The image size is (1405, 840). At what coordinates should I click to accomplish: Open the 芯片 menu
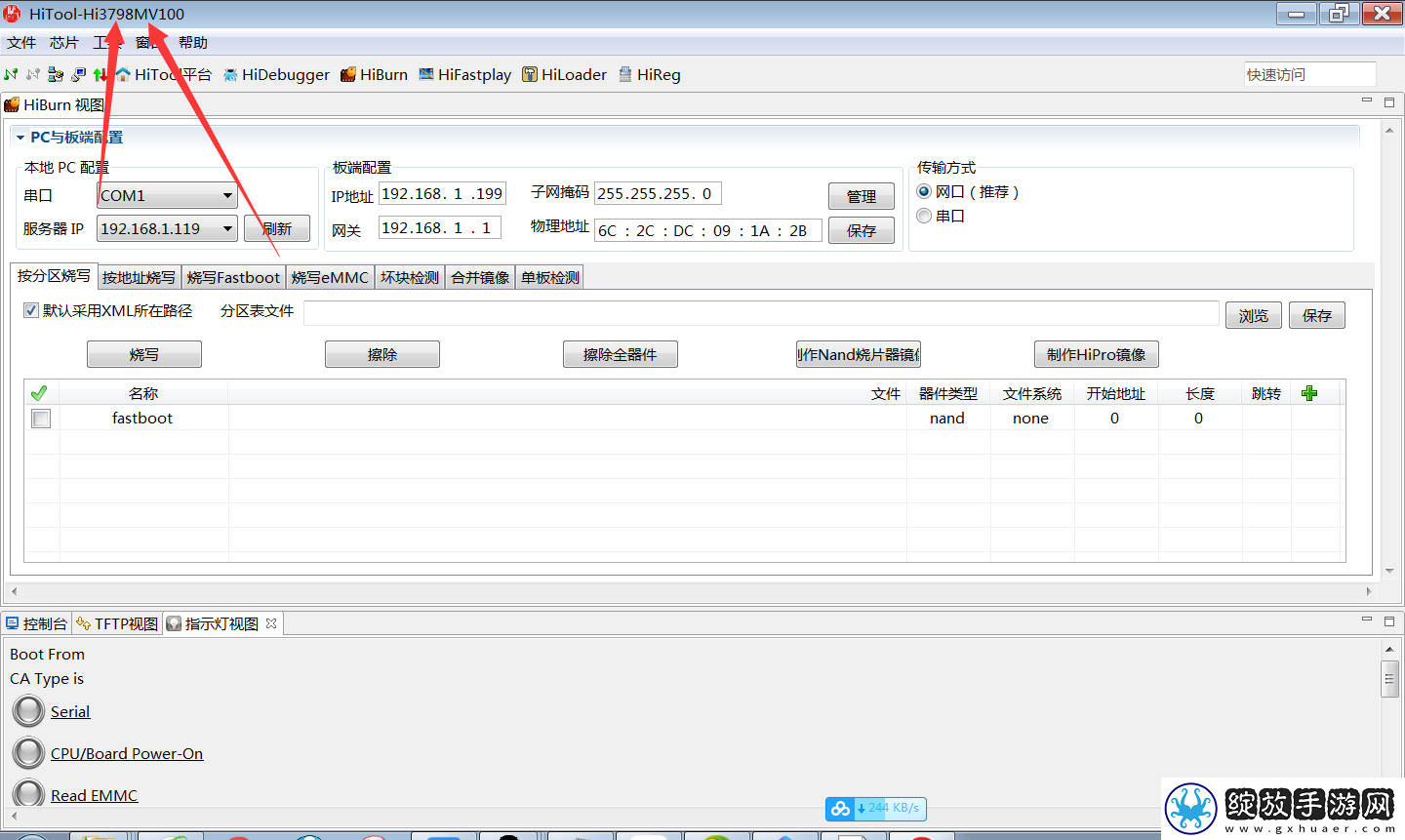click(x=64, y=43)
